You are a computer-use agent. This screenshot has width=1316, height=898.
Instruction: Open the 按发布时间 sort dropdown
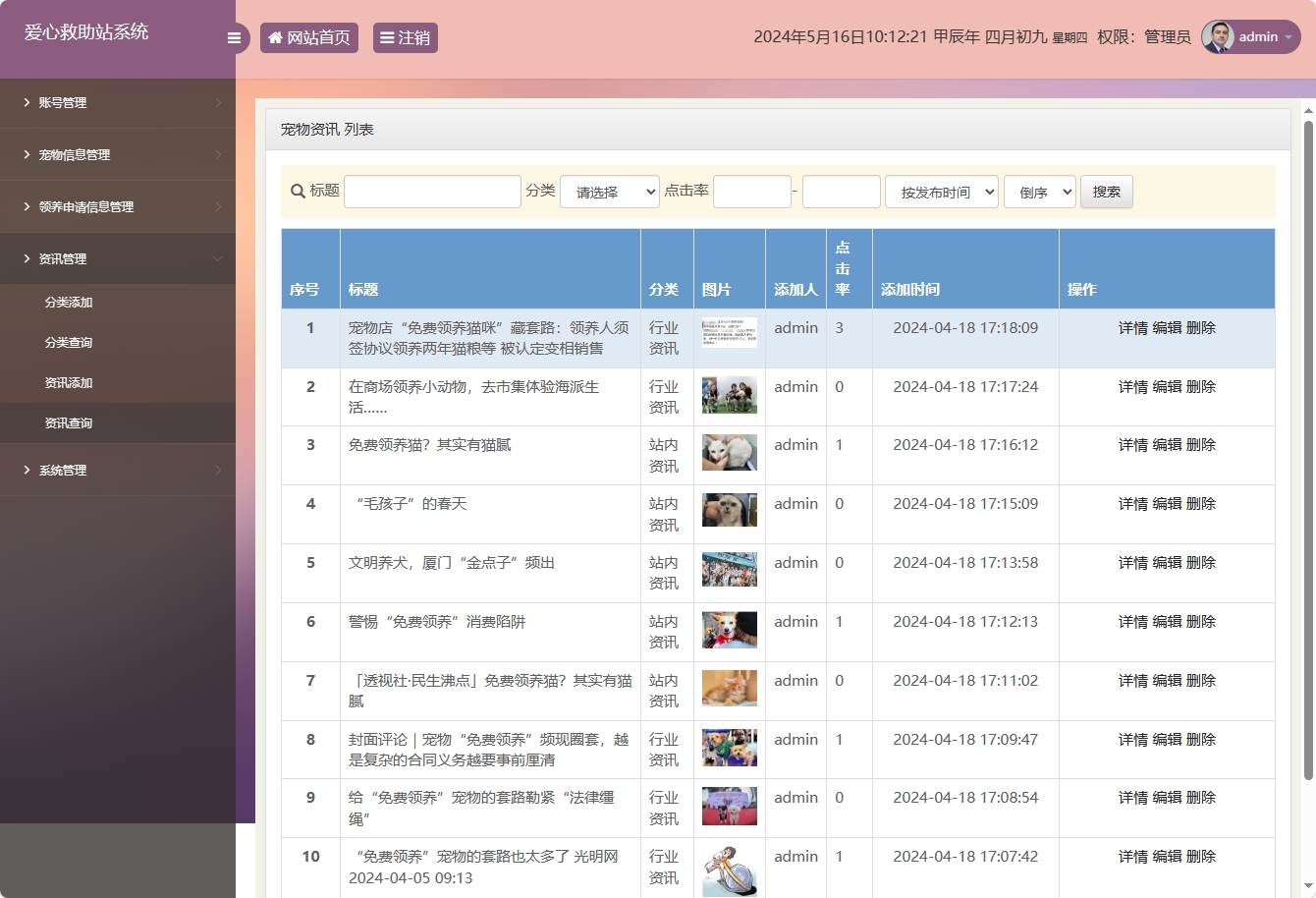pyautogui.click(x=941, y=192)
